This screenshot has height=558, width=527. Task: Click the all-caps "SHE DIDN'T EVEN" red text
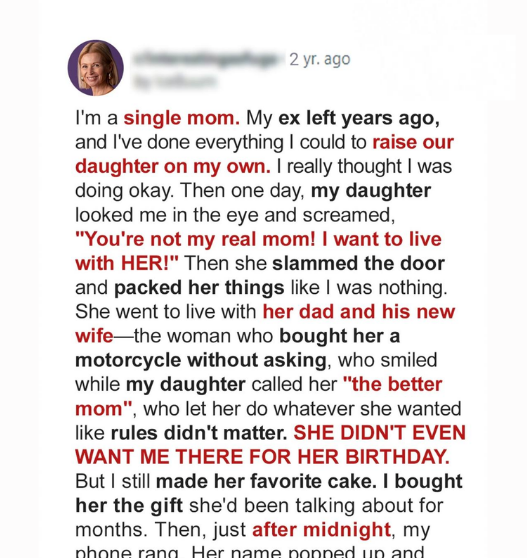click(379, 433)
